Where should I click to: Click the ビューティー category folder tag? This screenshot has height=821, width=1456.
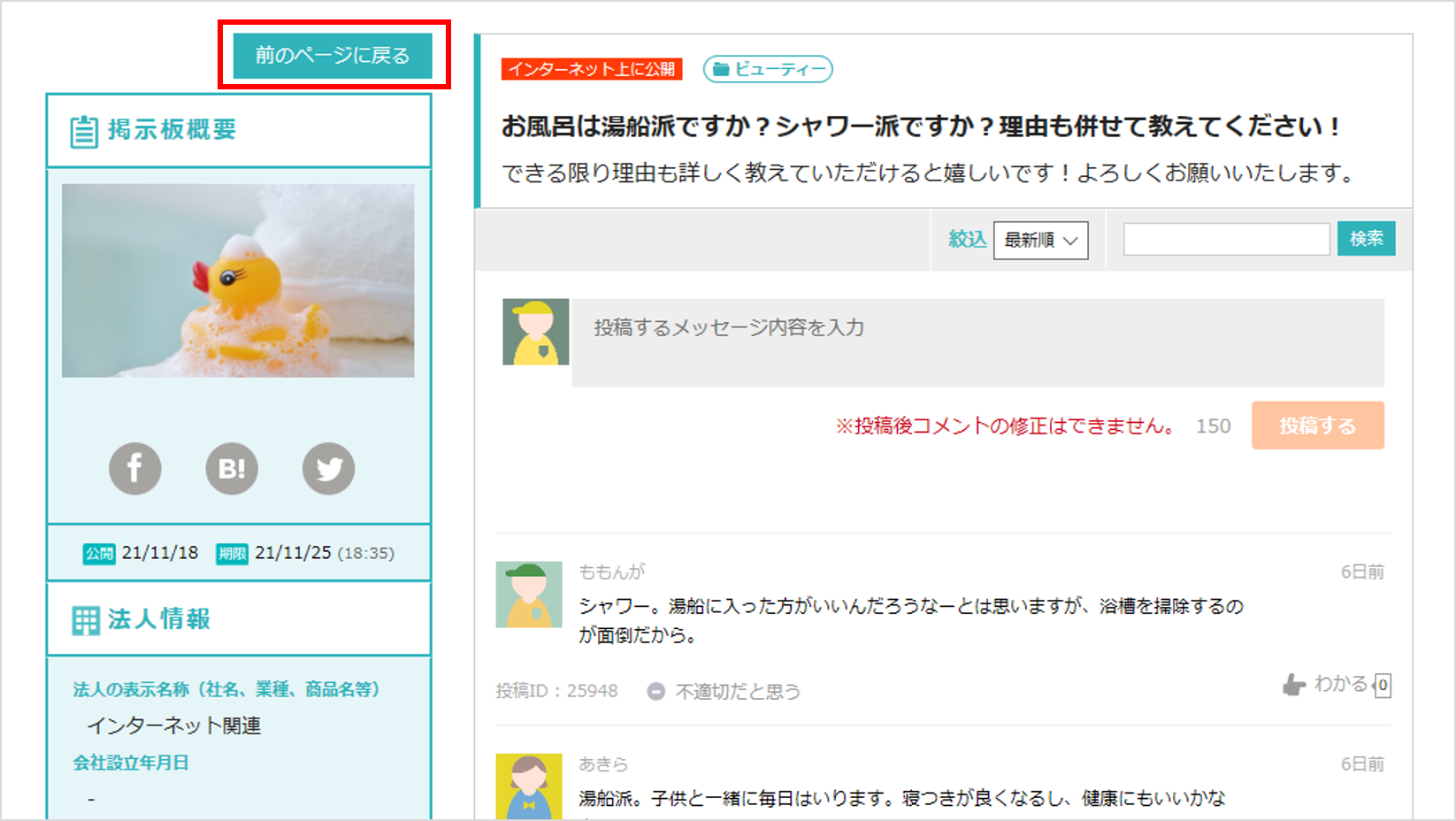point(767,69)
